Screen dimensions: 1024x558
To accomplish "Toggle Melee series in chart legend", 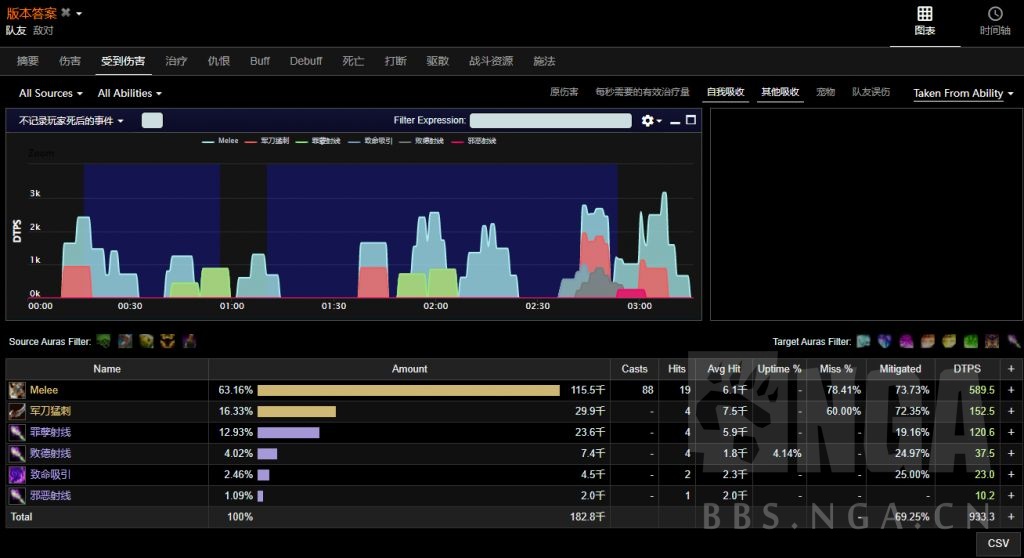I will (x=221, y=141).
